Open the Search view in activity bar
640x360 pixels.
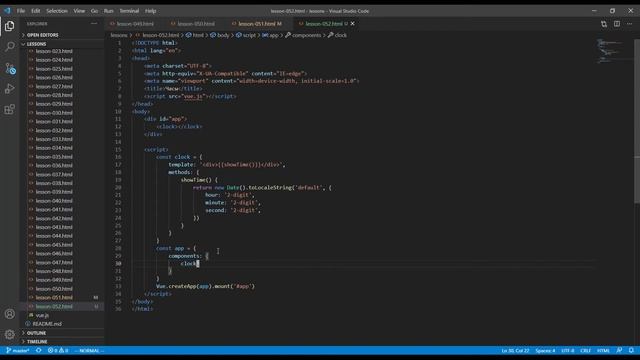tap(9, 47)
